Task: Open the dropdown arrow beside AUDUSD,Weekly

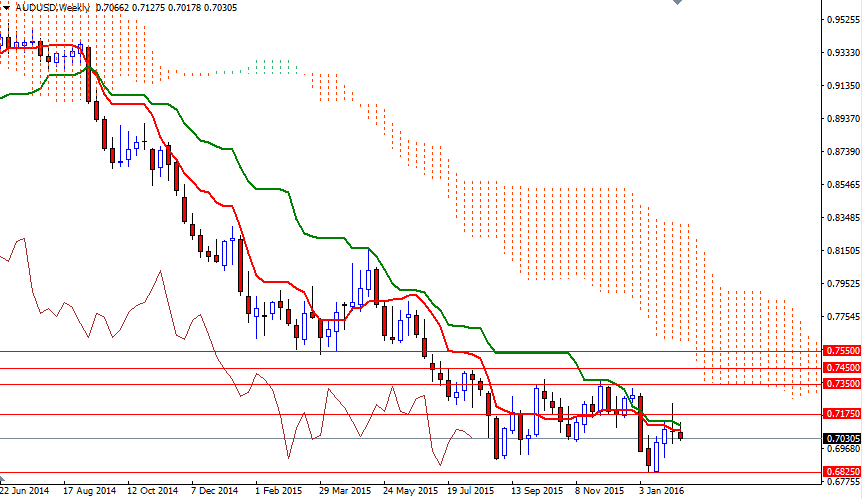Action: click(x=5, y=8)
